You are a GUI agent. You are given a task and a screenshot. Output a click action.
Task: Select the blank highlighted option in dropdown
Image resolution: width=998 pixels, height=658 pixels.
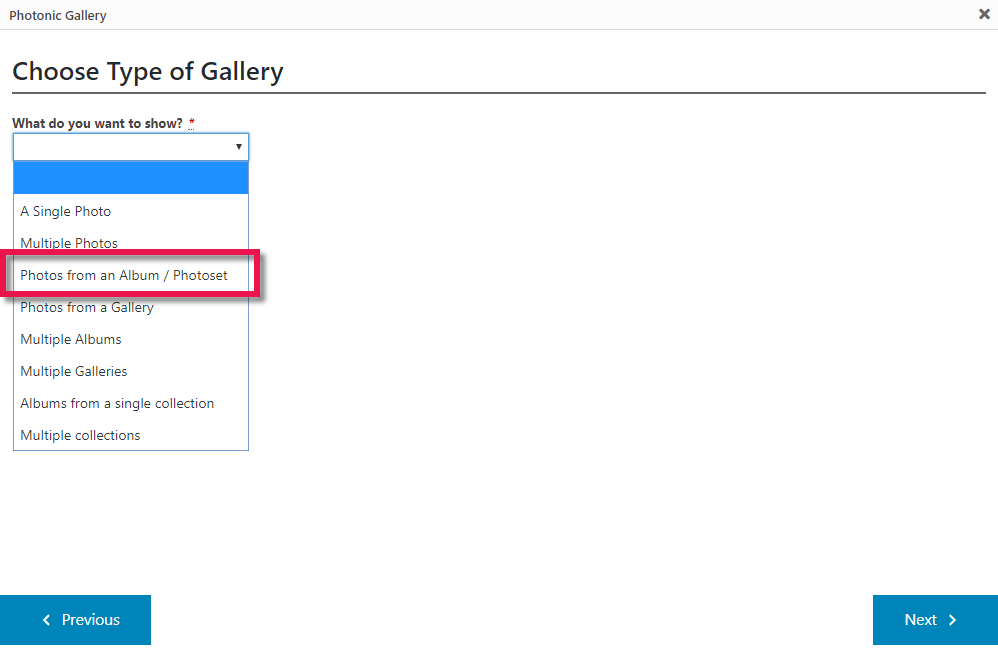click(x=130, y=178)
